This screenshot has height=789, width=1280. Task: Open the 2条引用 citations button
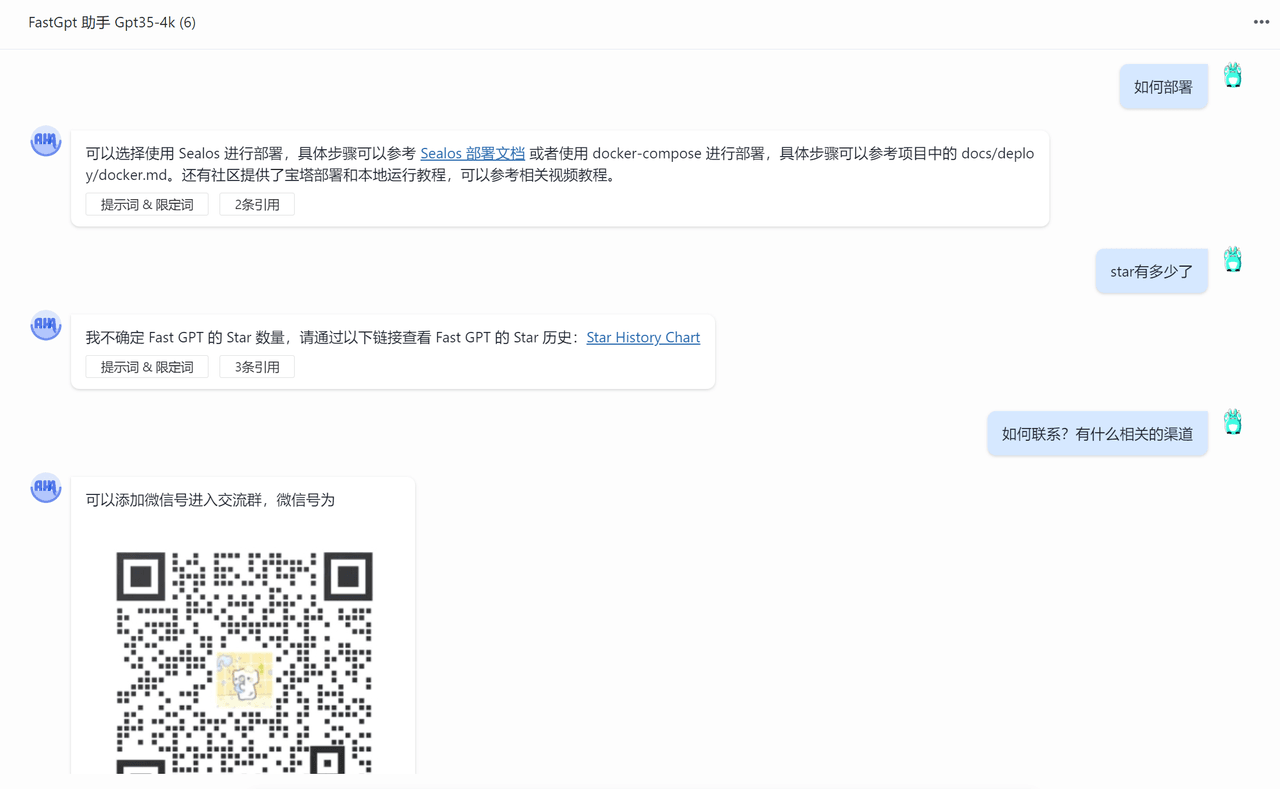(x=257, y=204)
